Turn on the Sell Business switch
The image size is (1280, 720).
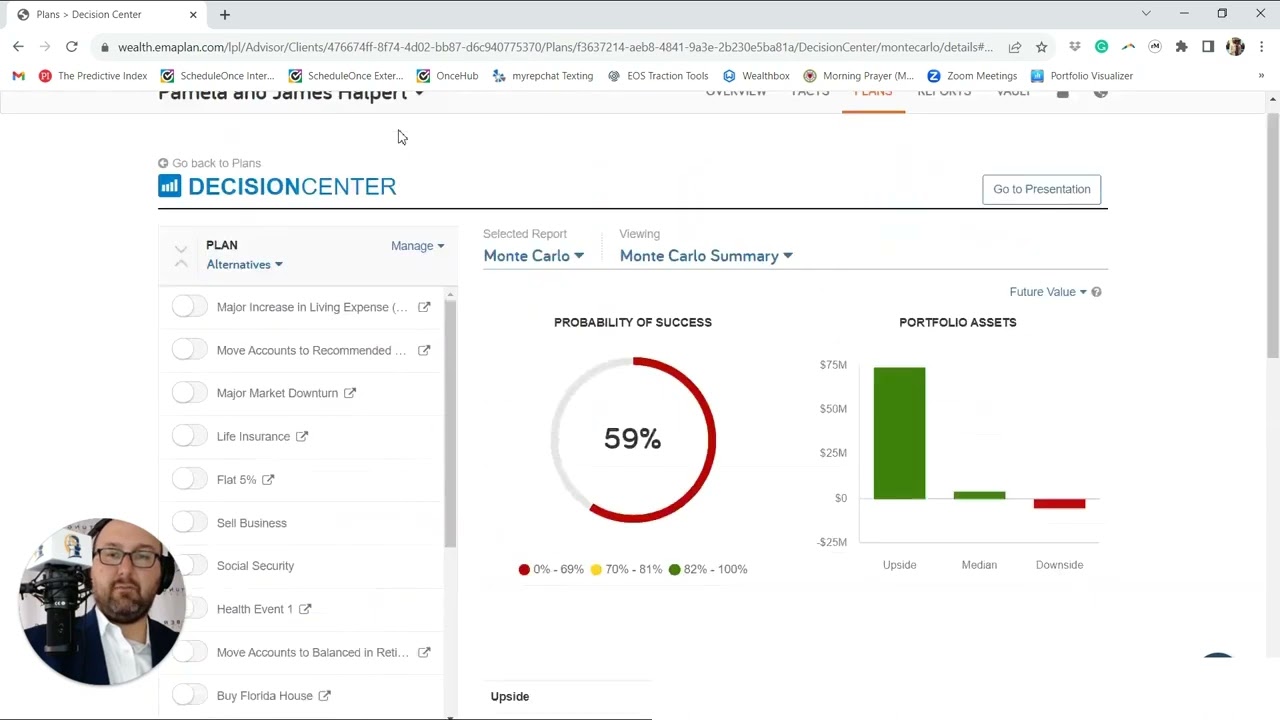[x=189, y=522]
